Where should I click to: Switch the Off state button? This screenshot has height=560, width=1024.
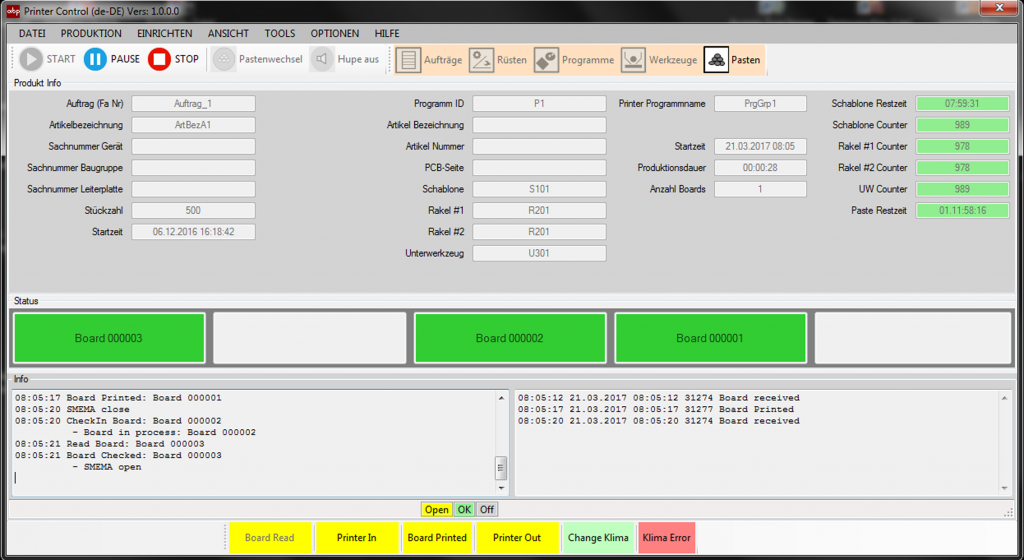tap(487, 510)
